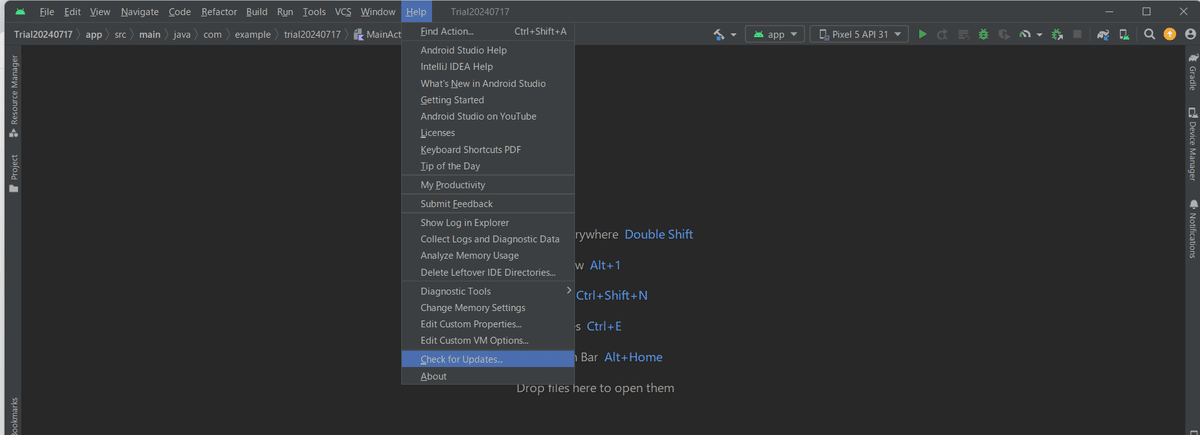1200x435 pixels.
Task: Select Check for Updates menu entry
Action: tap(488, 359)
